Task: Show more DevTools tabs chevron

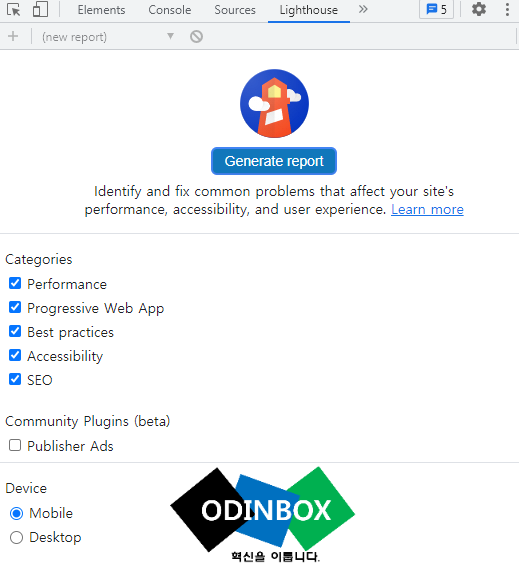Action: (363, 9)
